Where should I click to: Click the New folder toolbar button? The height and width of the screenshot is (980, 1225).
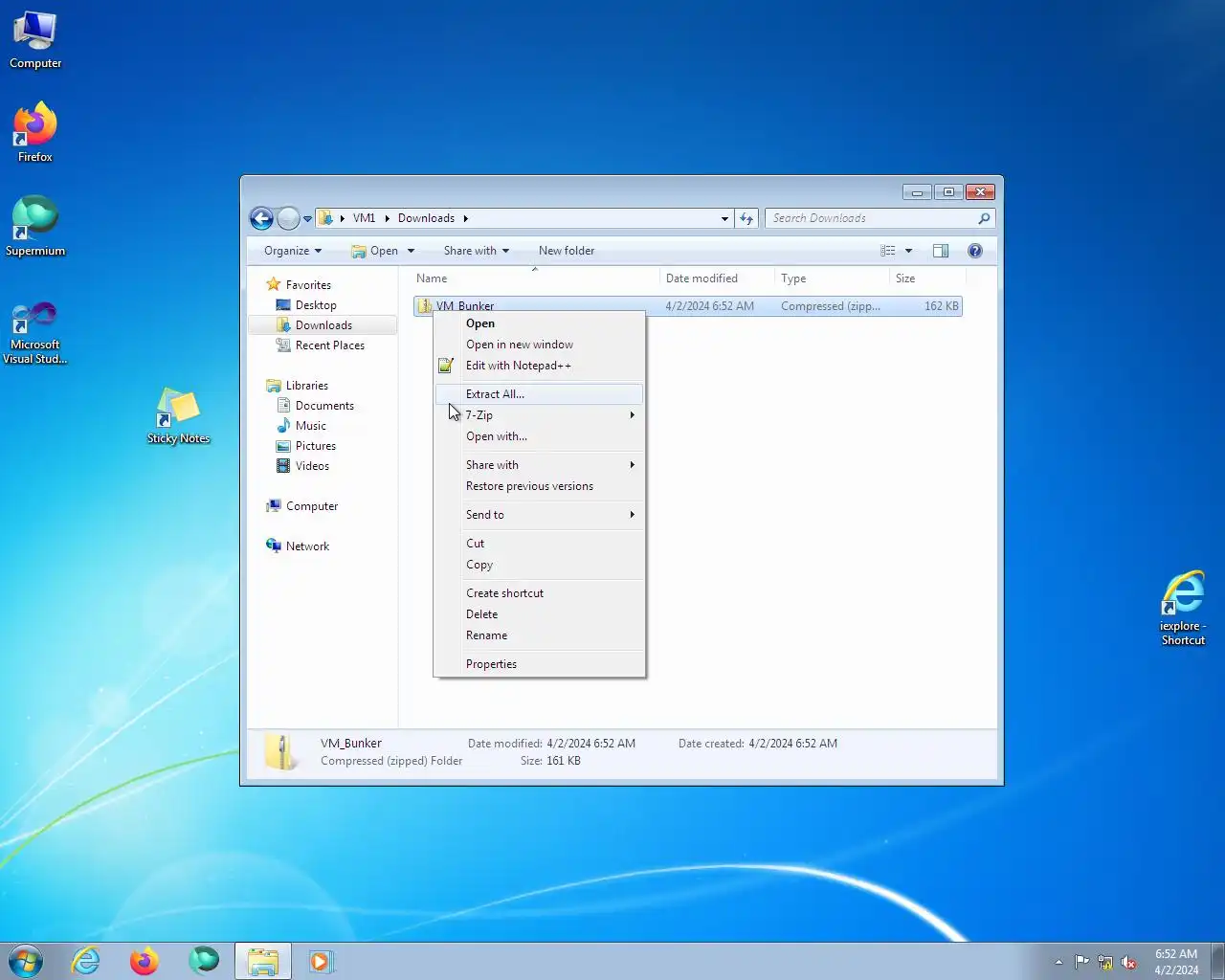point(567,251)
